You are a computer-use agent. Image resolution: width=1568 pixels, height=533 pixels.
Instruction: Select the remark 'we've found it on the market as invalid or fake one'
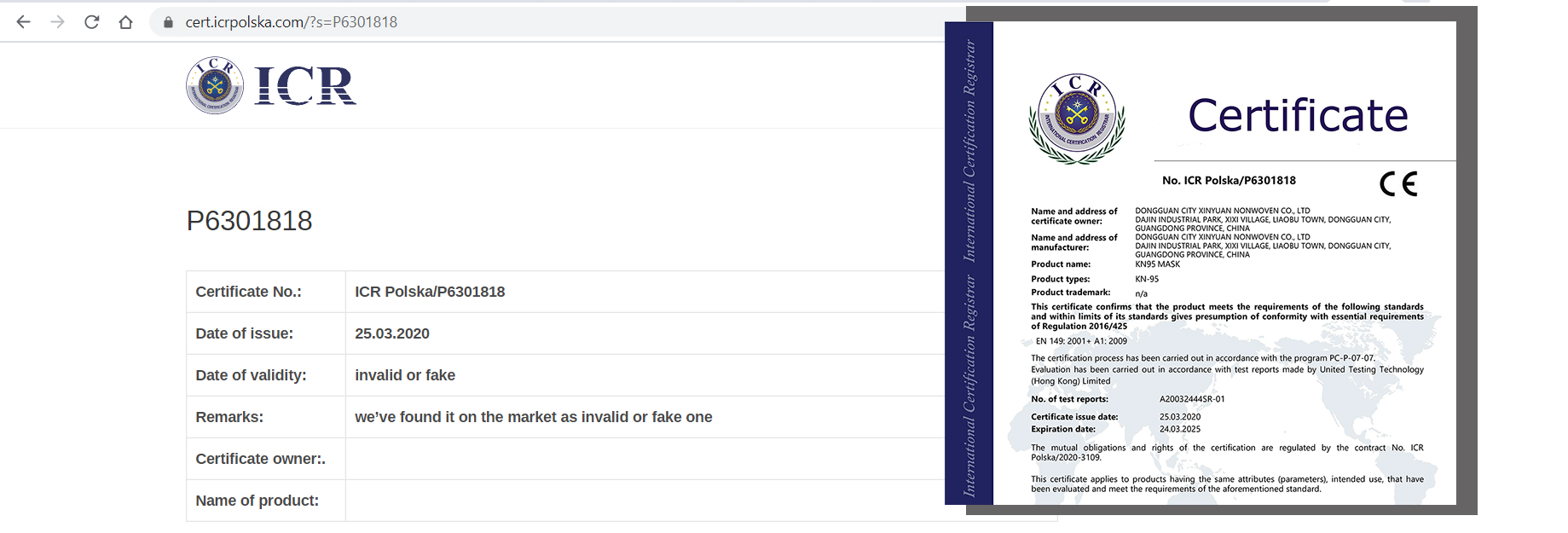coord(534,417)
